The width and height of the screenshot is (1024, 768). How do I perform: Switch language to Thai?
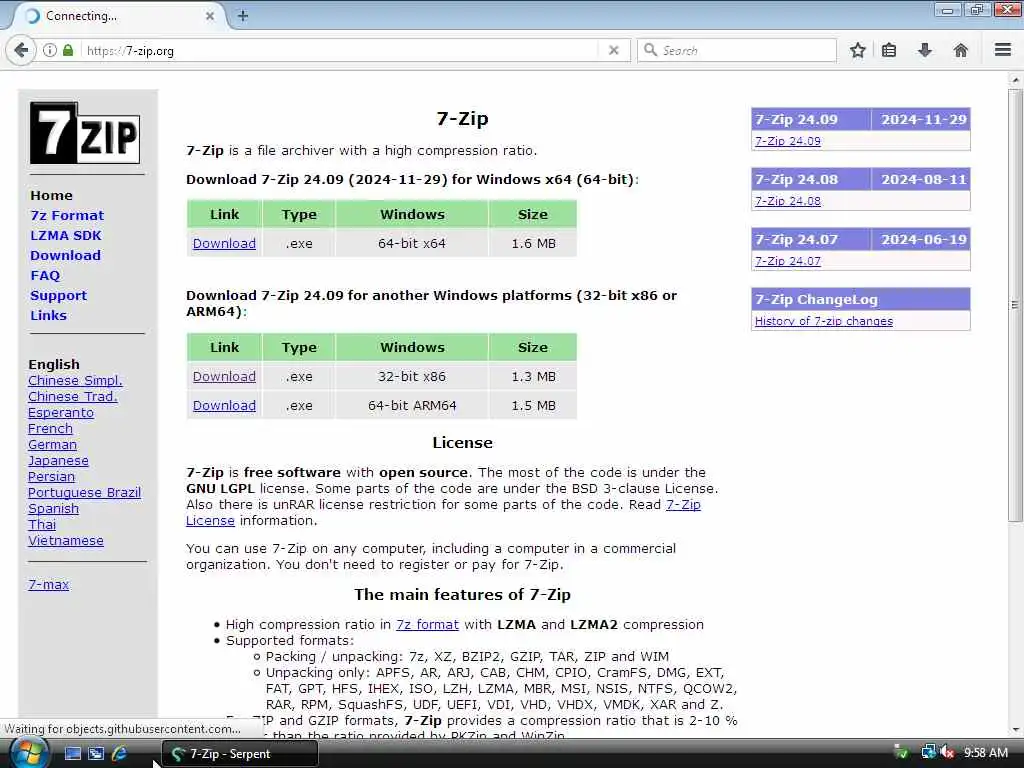click(42, 524)
